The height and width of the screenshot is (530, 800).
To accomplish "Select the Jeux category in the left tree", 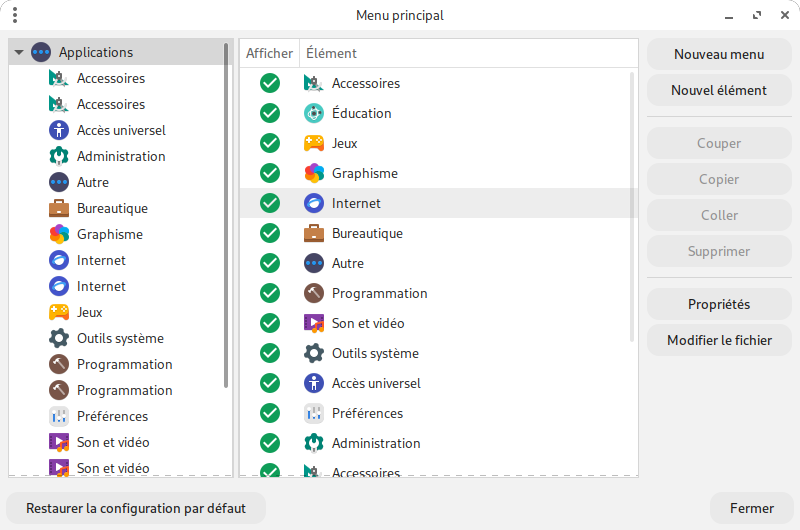I will point(90,312).
